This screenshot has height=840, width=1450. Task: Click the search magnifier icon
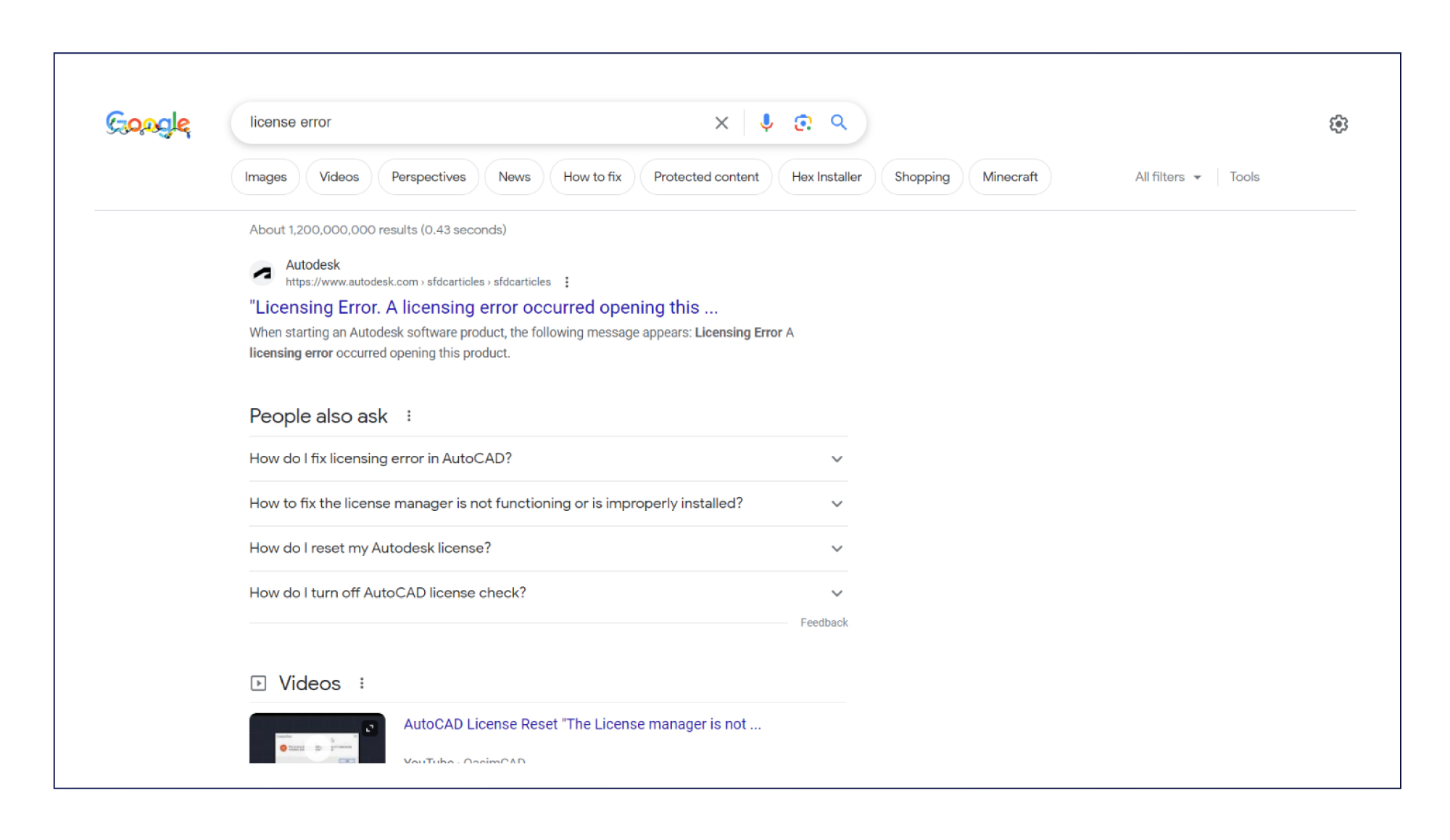839,122
